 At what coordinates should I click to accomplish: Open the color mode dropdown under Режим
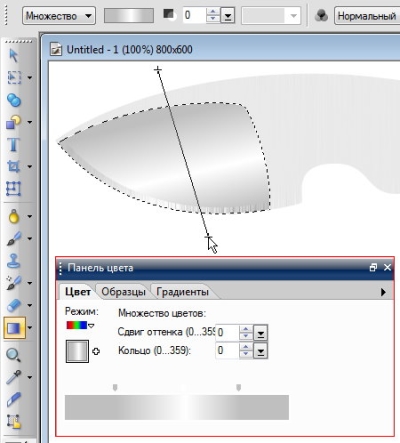[x=80, y=325]
